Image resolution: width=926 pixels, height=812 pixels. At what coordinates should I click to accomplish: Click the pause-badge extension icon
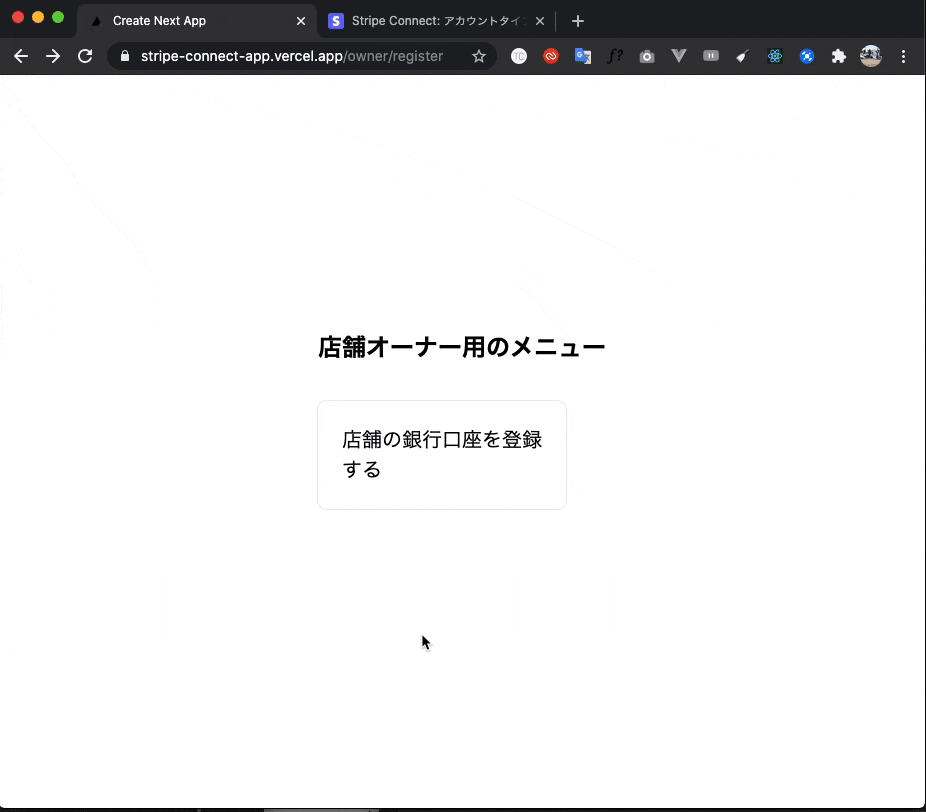(x=711, y=56)
